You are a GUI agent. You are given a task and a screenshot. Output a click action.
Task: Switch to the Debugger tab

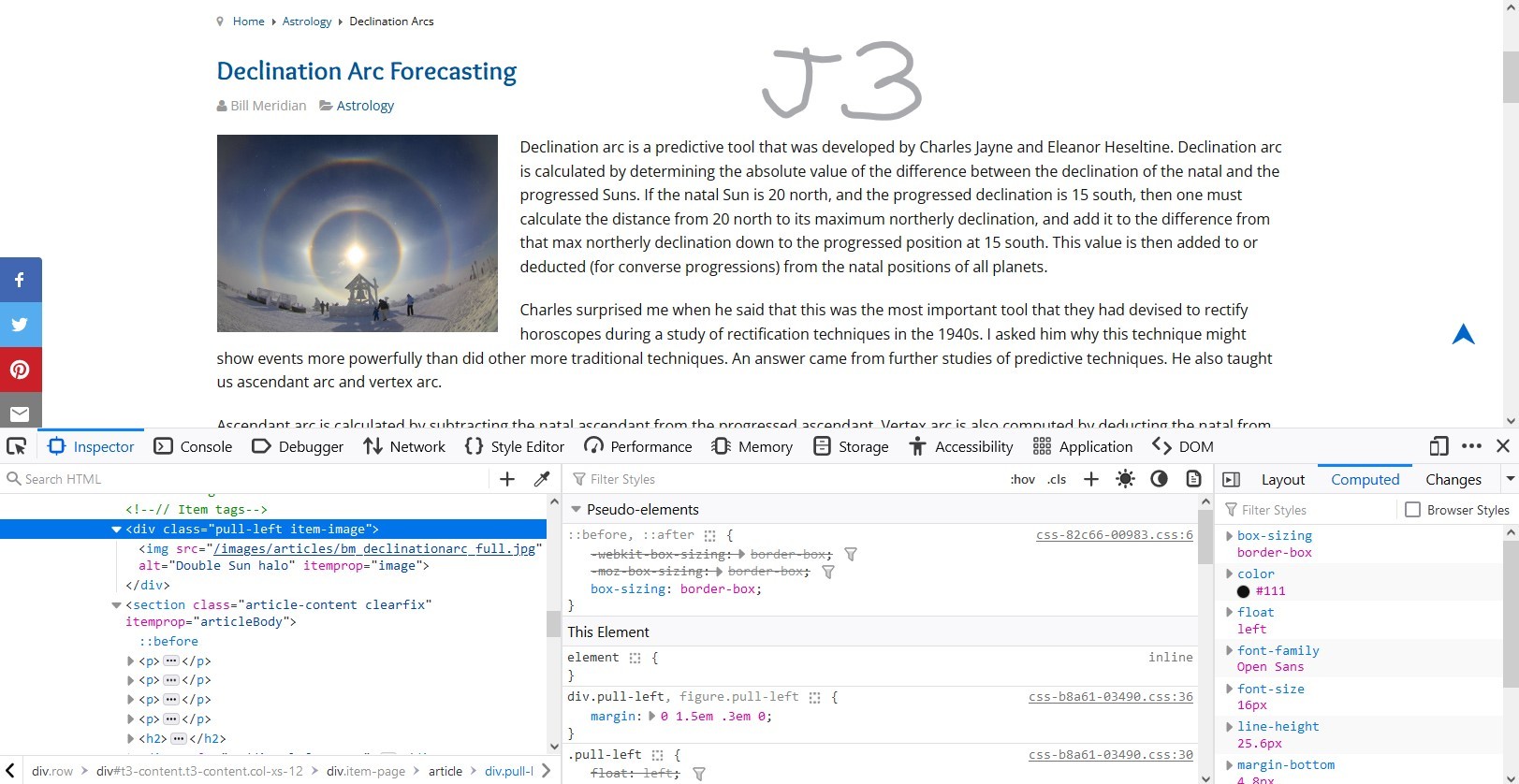[x=298, y=446]
